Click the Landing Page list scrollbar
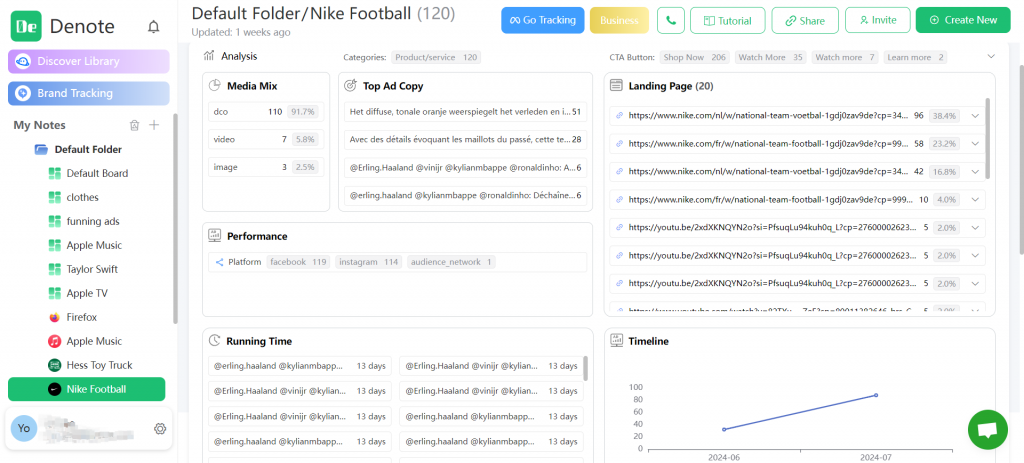This screenshot has width=1024, height=463. pyautogui.click(x=987, y=138)
